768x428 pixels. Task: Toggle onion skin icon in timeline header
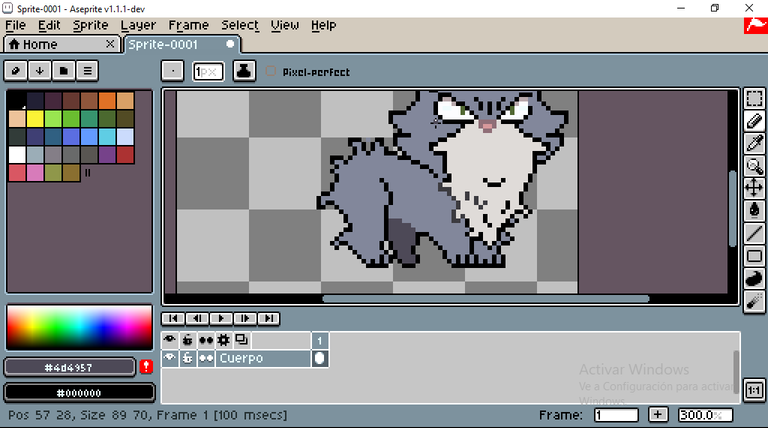242,340
